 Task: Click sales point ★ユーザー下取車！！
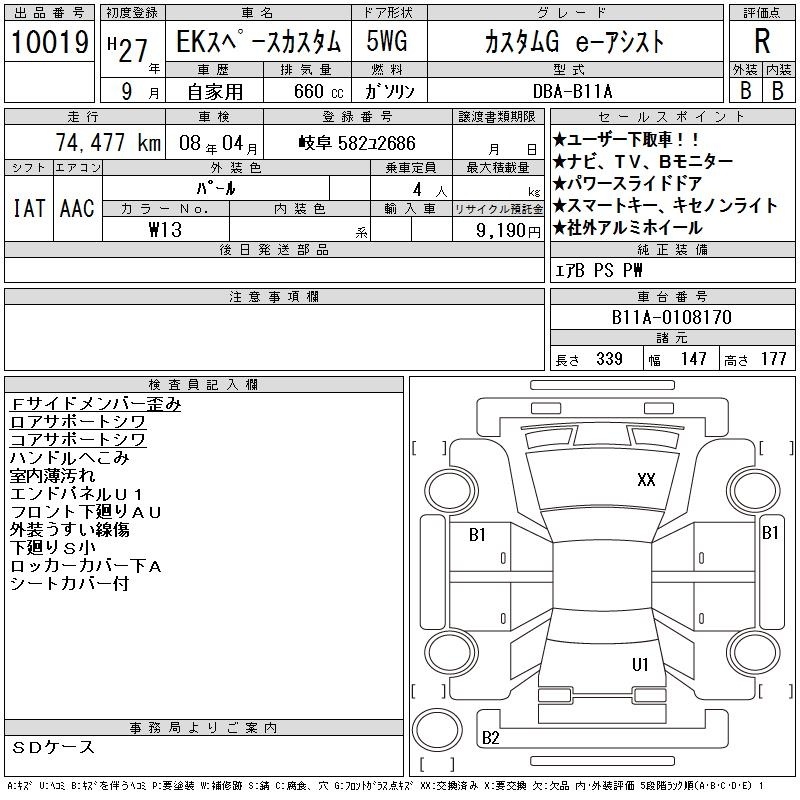[626, 140]
